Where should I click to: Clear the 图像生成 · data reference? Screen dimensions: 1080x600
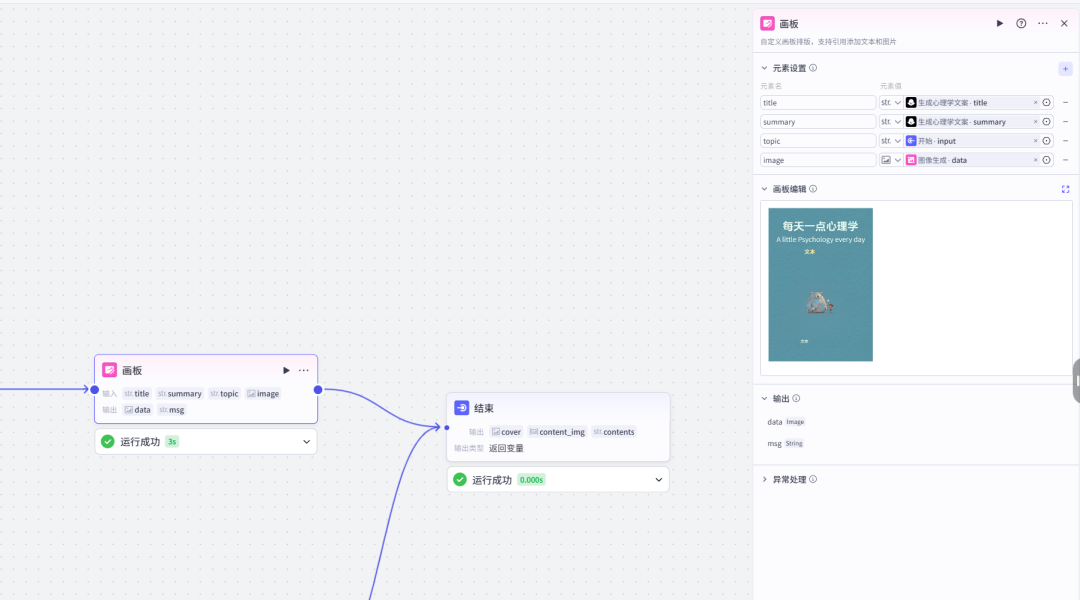pyautogui.click(x=1035, y=161)
